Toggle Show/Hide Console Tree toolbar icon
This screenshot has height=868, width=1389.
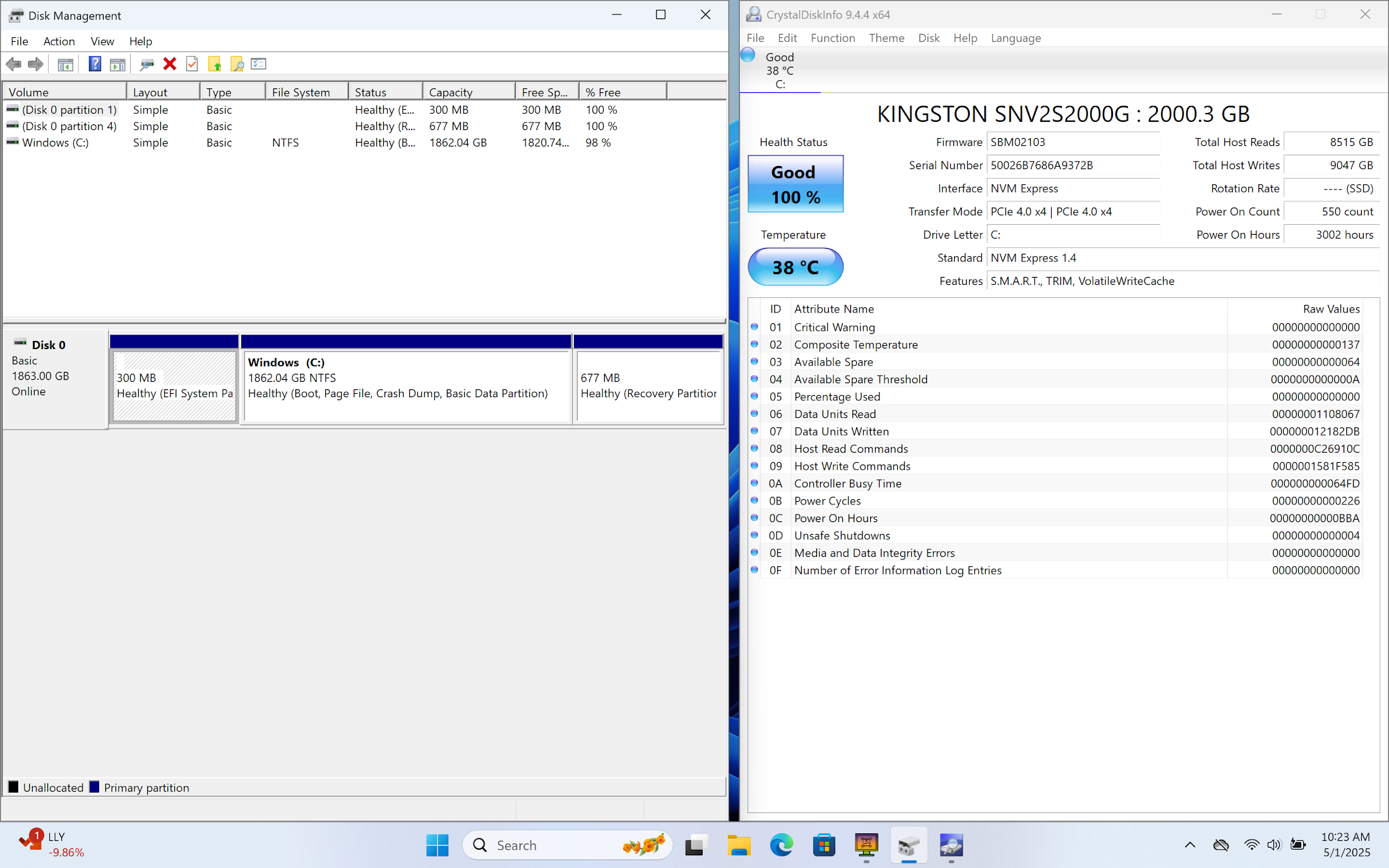(x=65, y=64)
